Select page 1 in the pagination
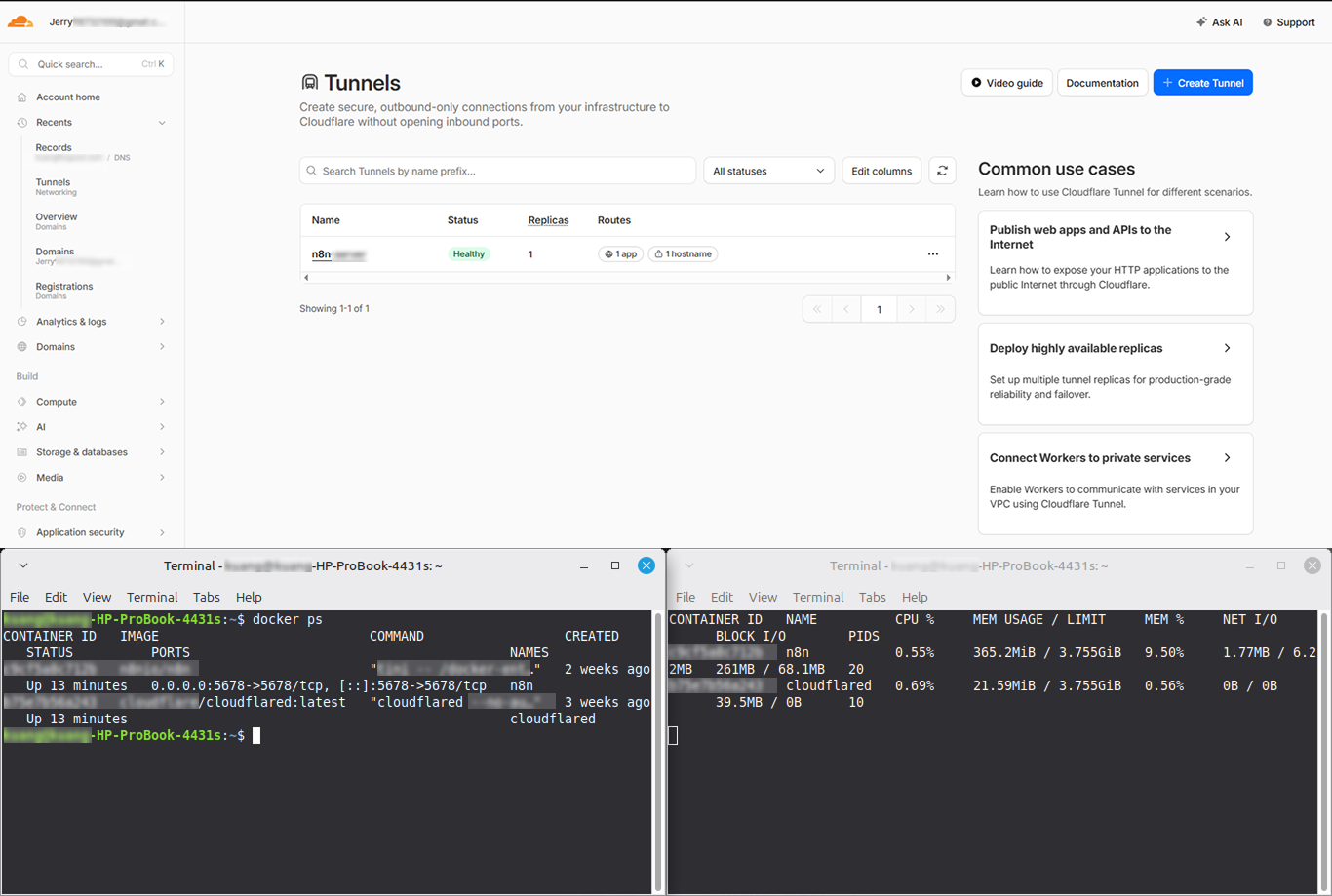 [x=879, y=309]
